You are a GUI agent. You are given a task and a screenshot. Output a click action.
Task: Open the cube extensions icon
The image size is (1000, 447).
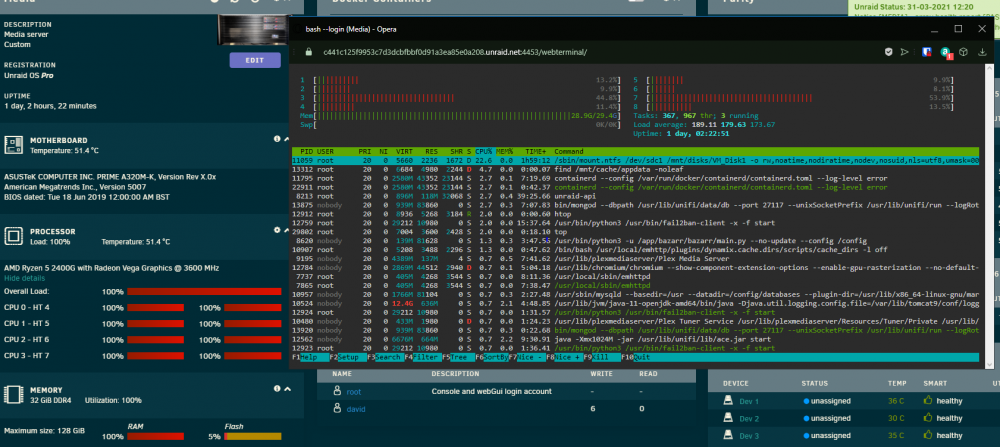[x=965, y=52]
